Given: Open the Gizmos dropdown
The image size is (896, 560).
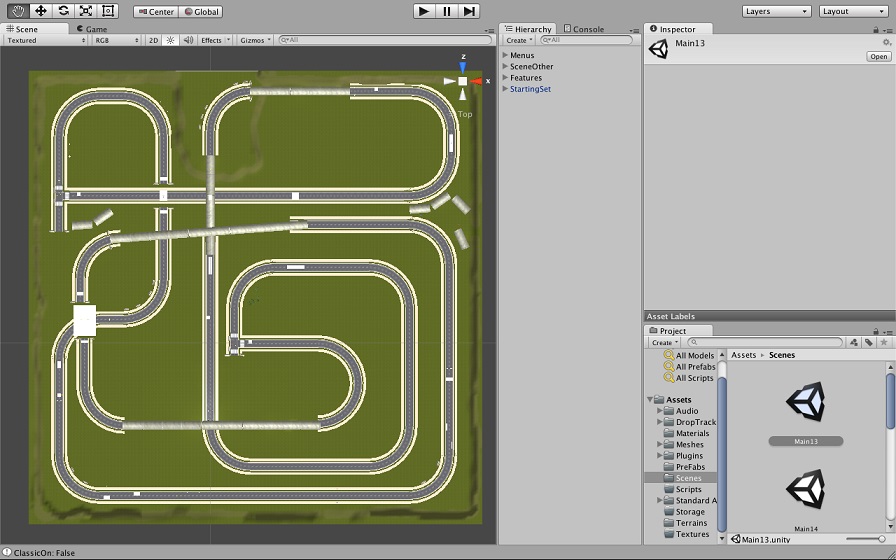Looking at the screenshot, I should pyautogui.click(x=255, y=40).
